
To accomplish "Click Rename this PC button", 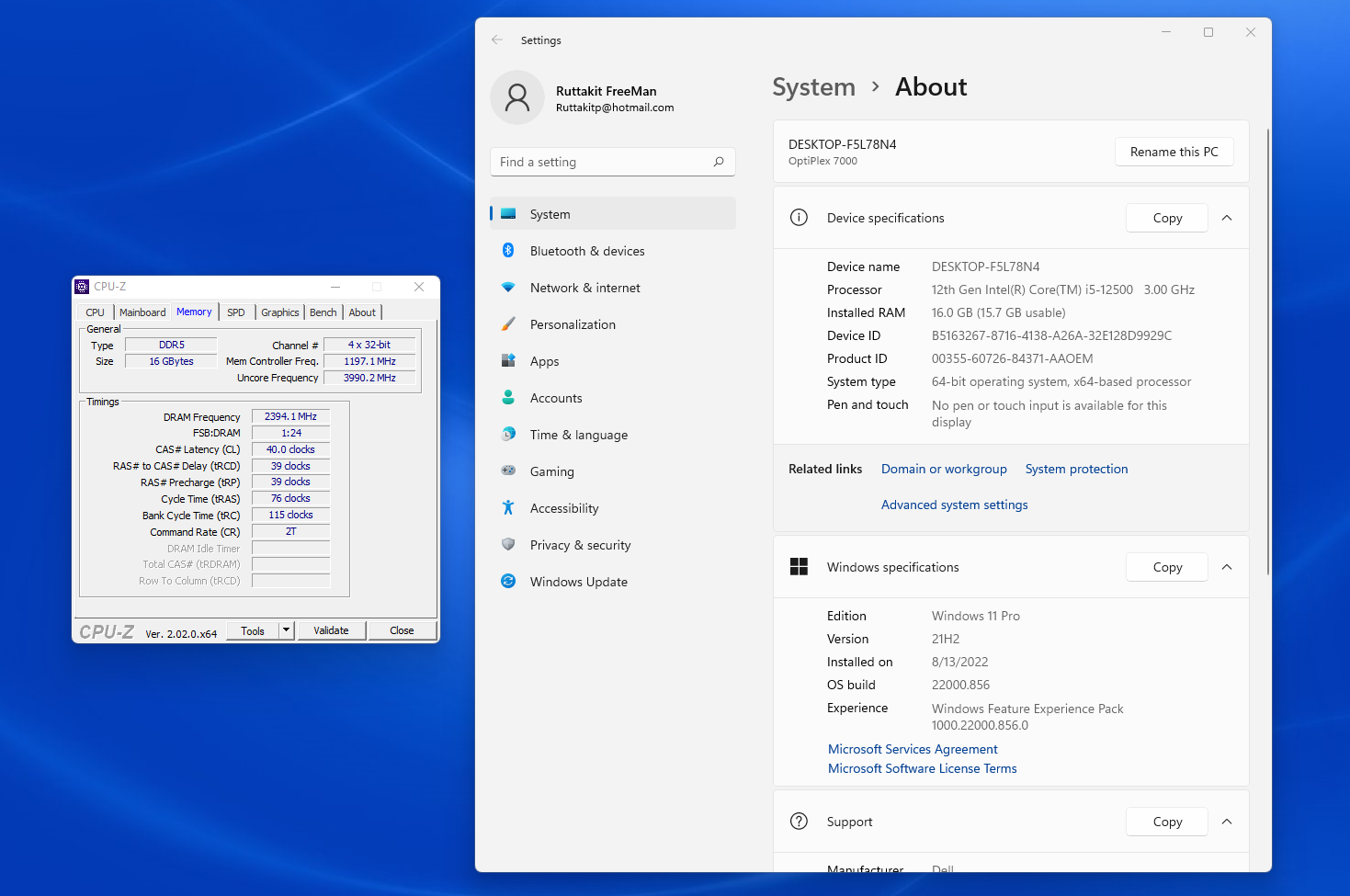I will pos(1174,152).
